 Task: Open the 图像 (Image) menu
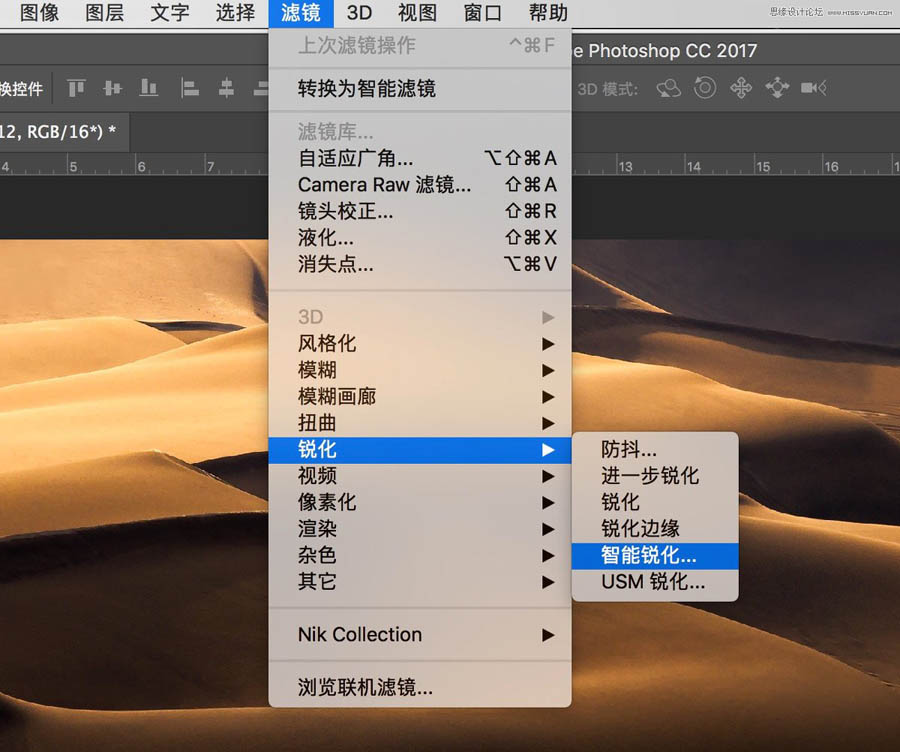tap(37, 14)
